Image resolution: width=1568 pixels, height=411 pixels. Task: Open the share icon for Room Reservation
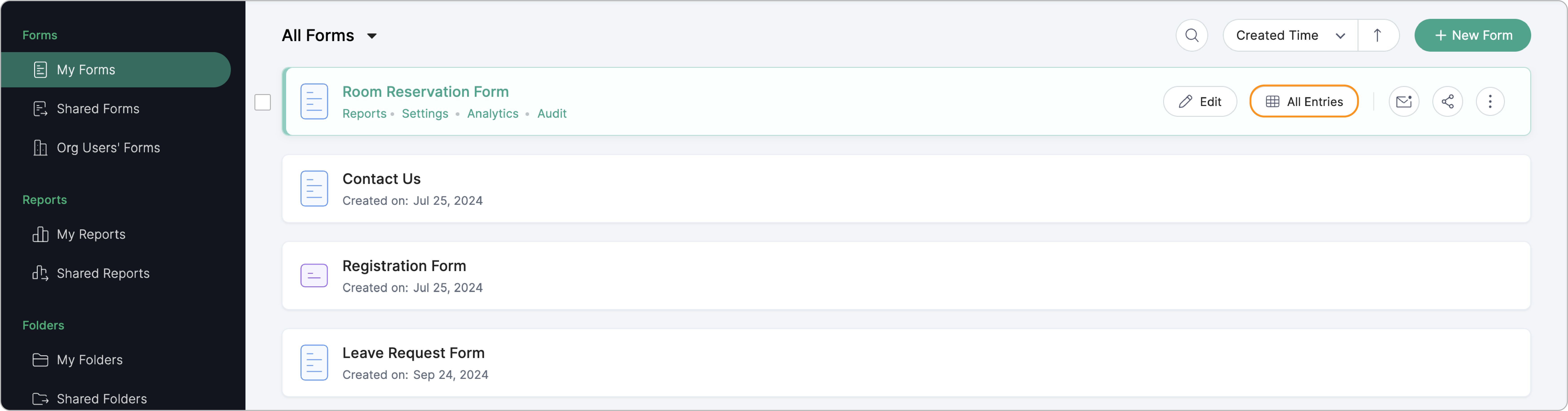point(1447,102)
